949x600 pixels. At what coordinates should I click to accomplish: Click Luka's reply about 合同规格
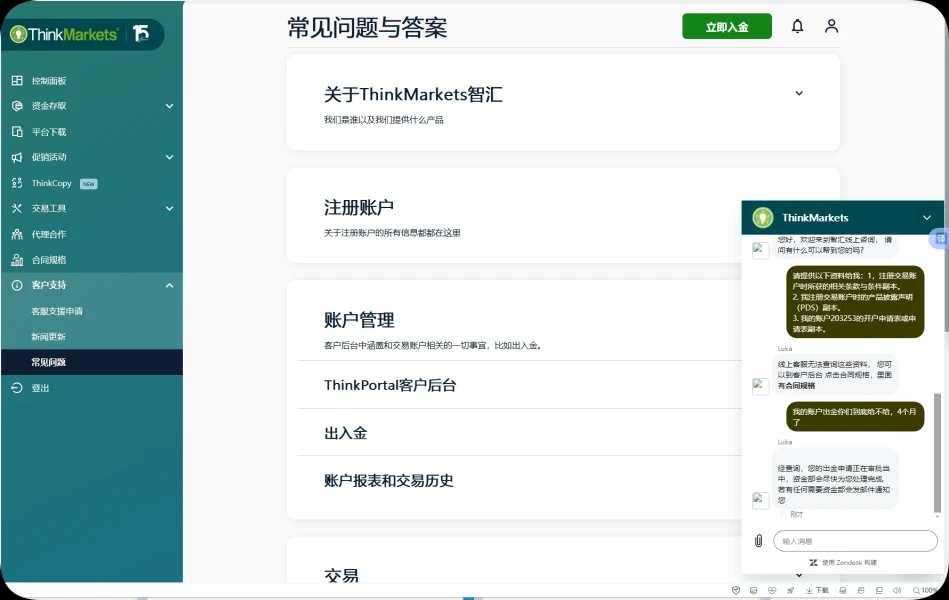835,375
